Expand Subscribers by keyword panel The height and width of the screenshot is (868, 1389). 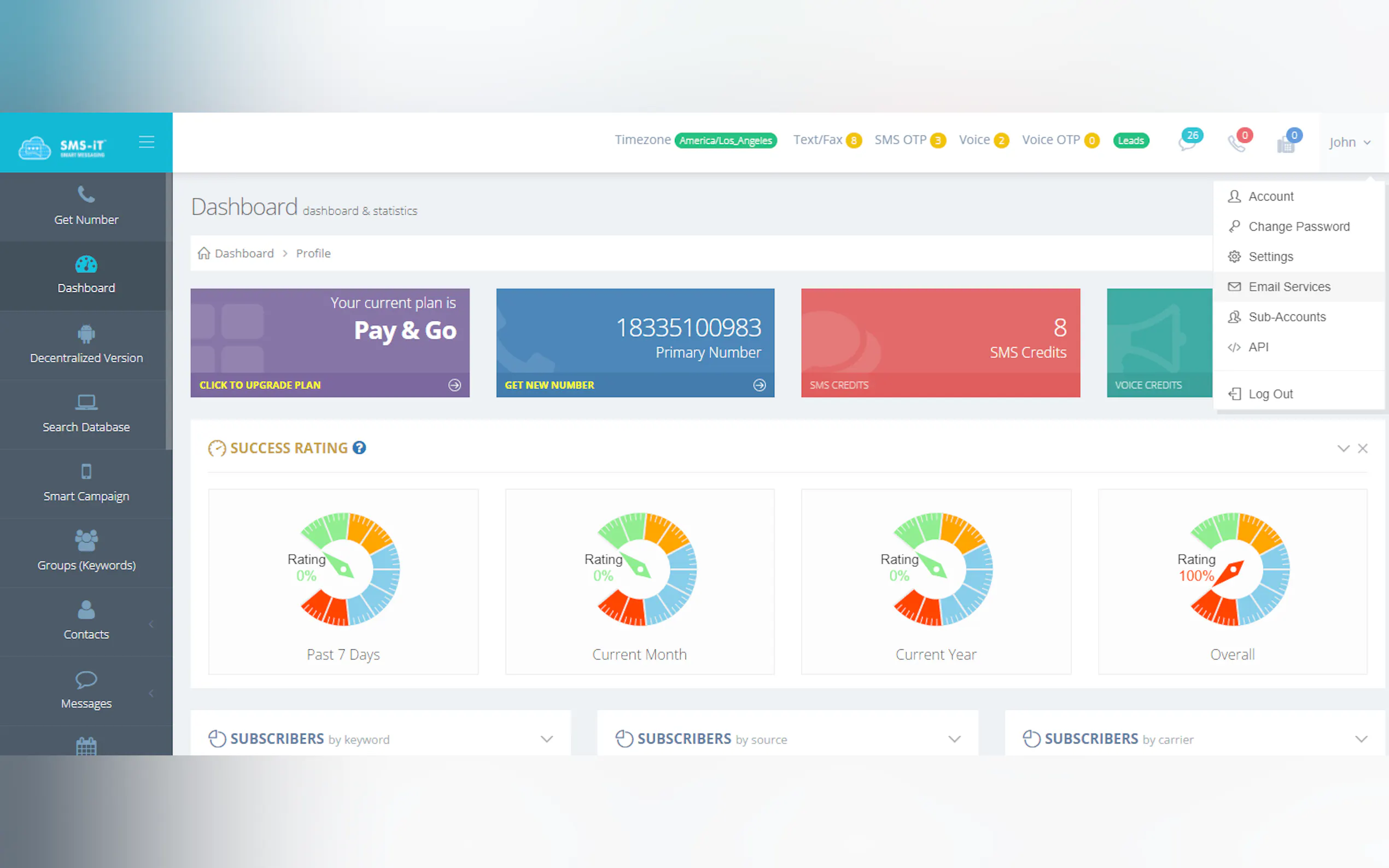[547, 739]
